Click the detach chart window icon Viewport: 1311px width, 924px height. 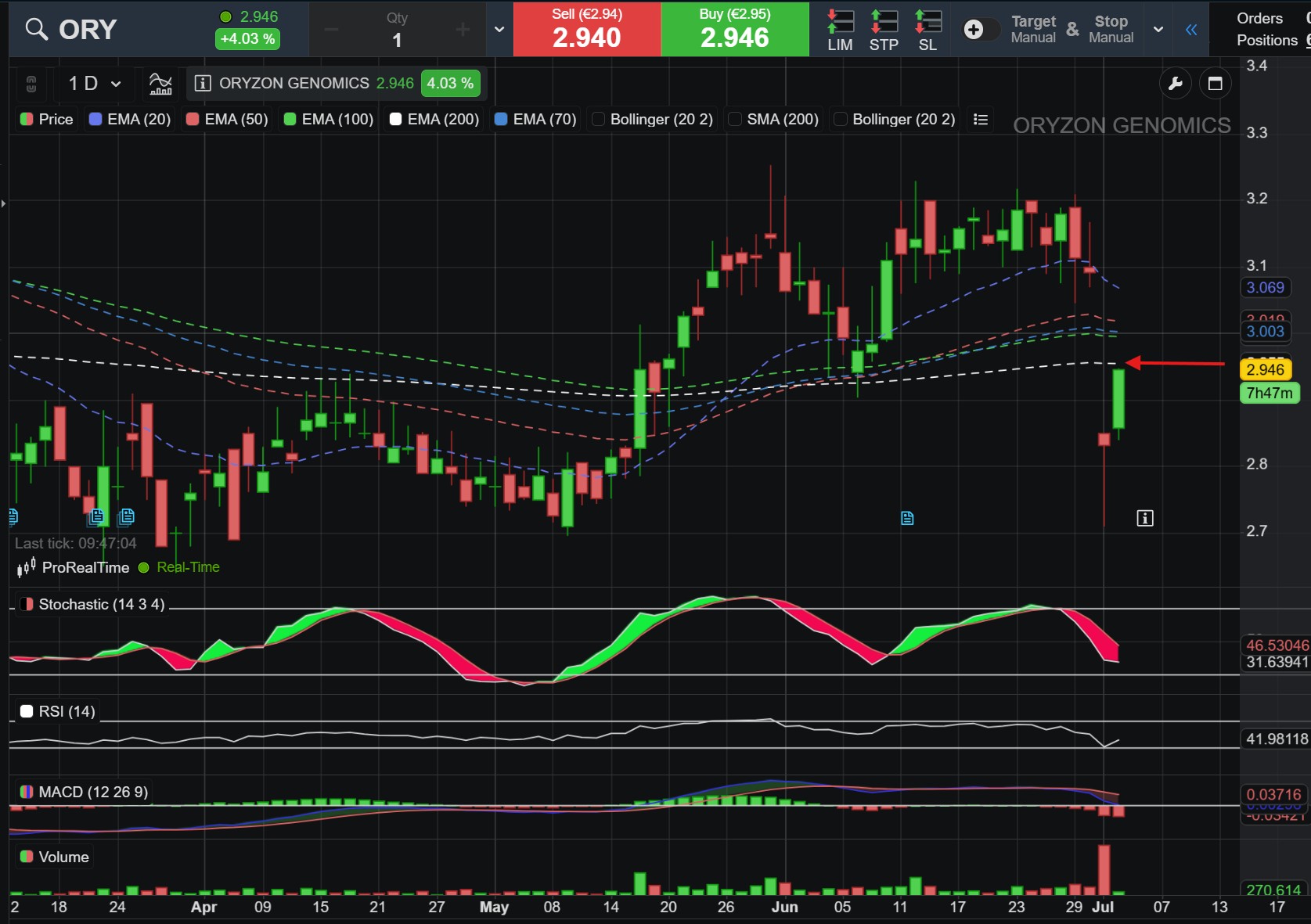(1215, 84)
